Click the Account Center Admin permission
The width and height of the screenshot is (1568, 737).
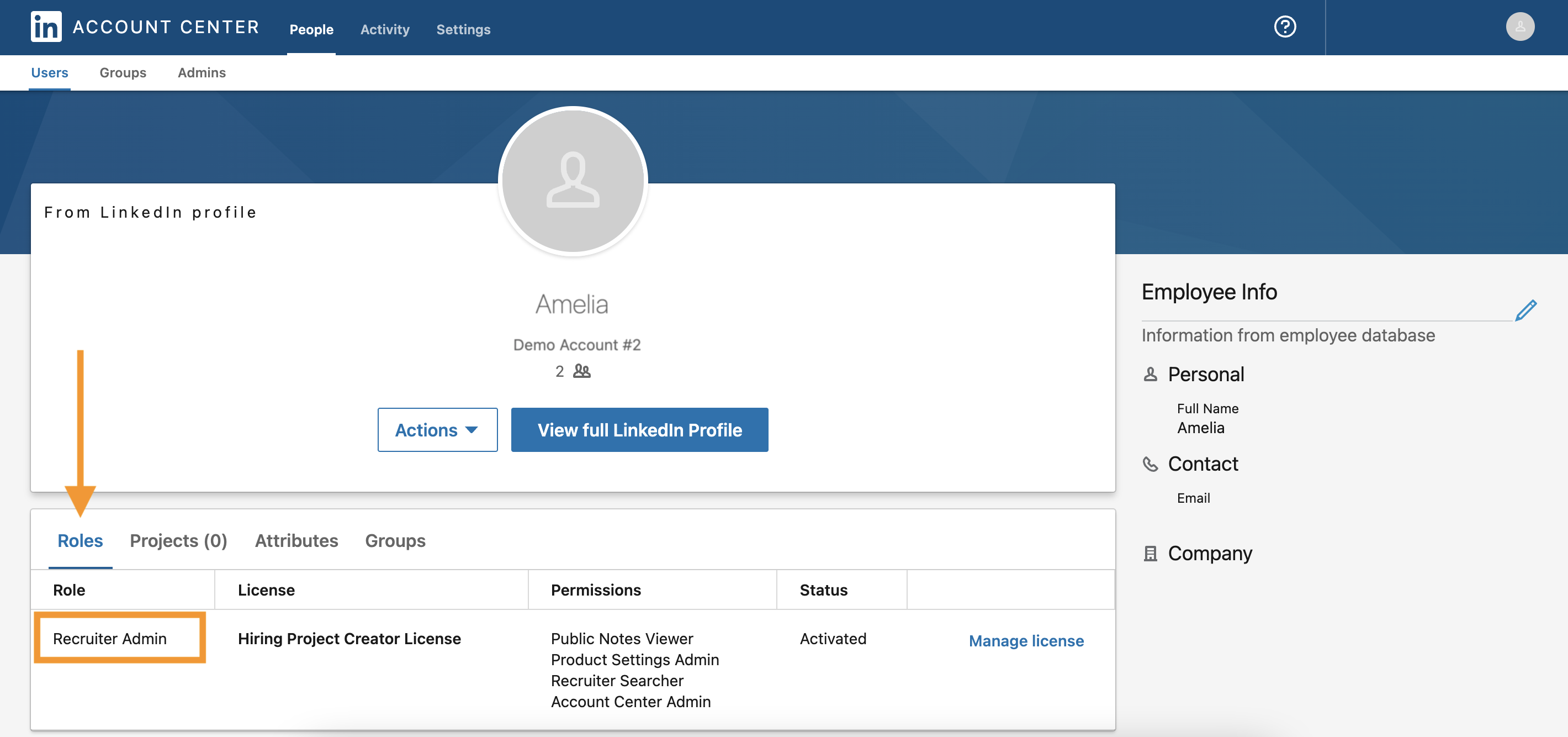[x=631, y=702]
